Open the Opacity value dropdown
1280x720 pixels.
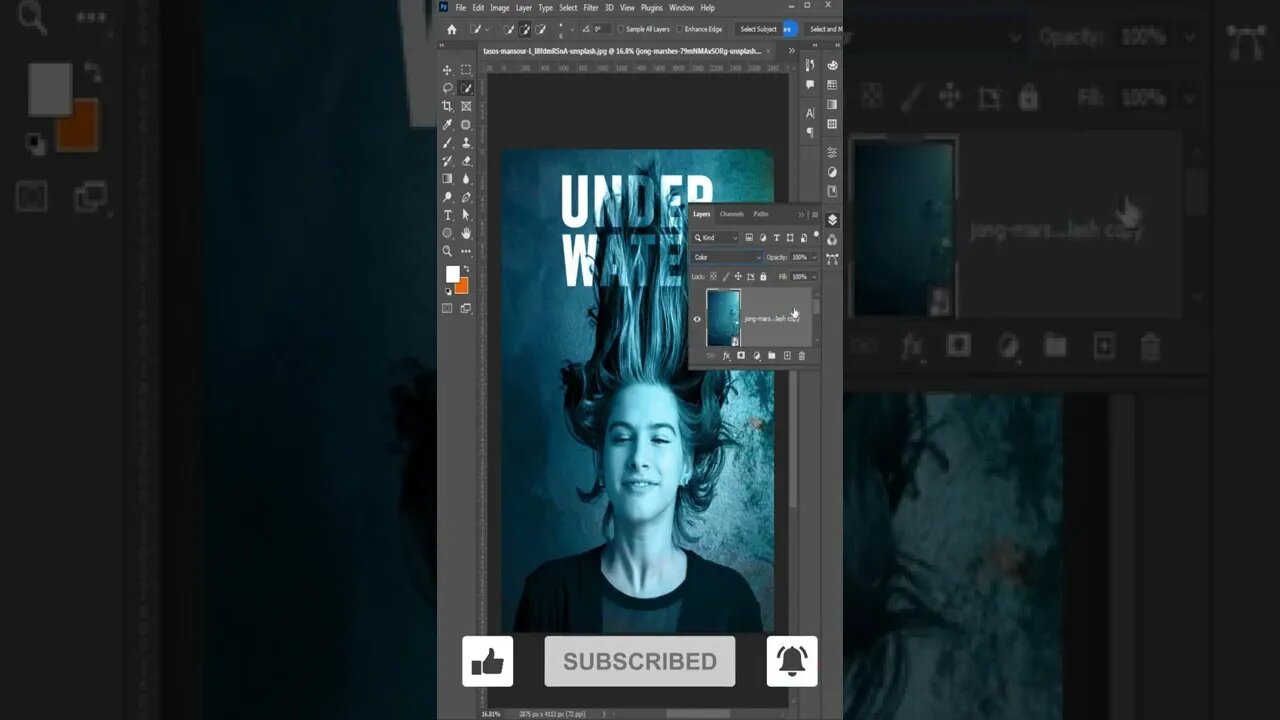[x=814, y=257]
